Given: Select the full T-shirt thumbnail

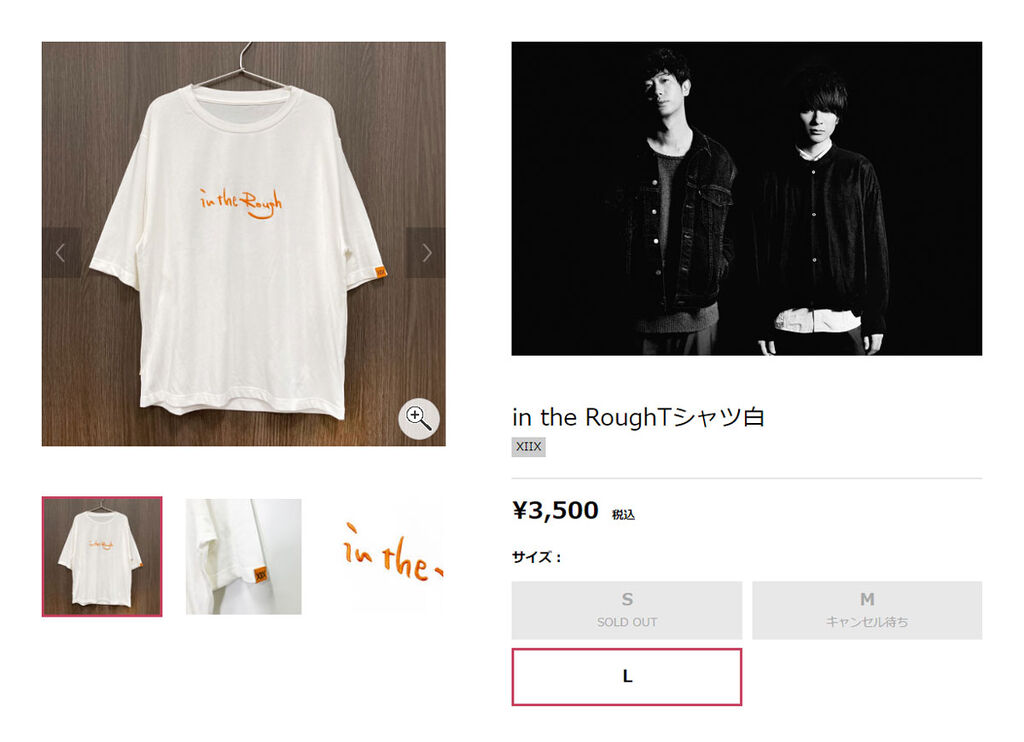Looking at the screenshot, I should (102, 556).
